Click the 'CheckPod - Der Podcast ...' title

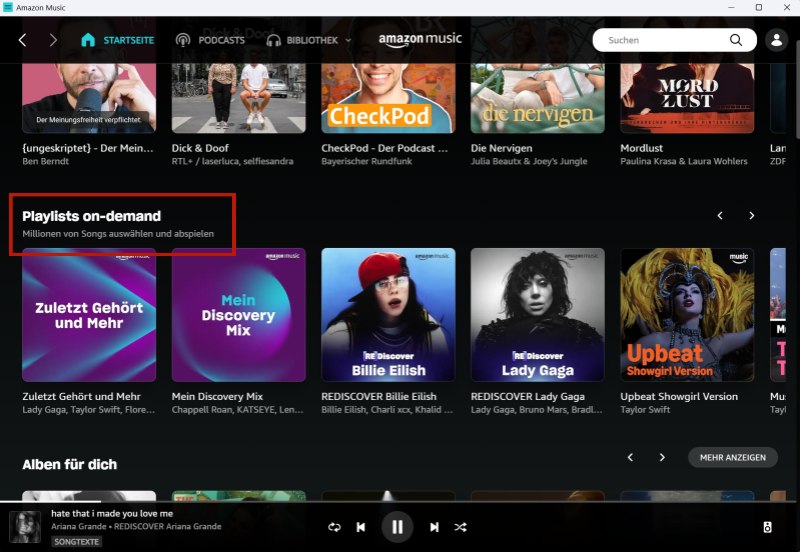pos(384,148)
